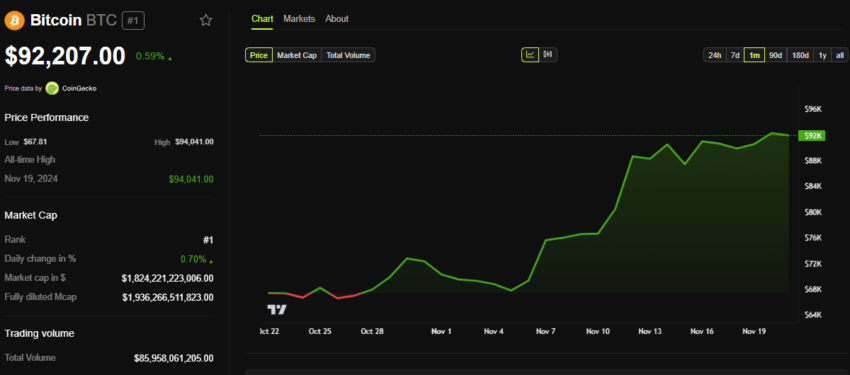Select the Market Cap chart toggle
Image resolution: width=850 pixels, height=375 pixels.
[x=297, y=55]
